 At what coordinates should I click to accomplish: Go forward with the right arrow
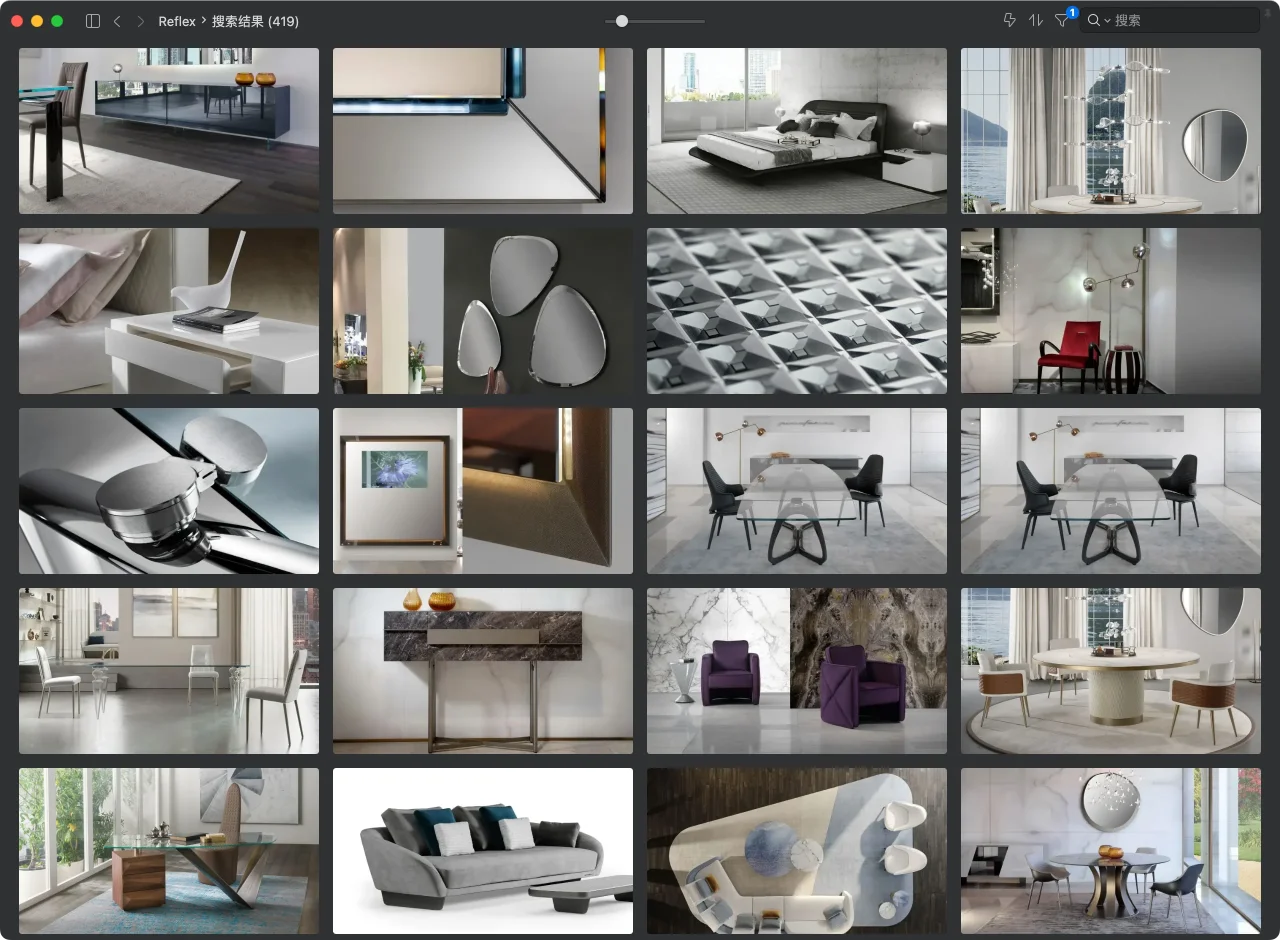[x=140, y=21]
